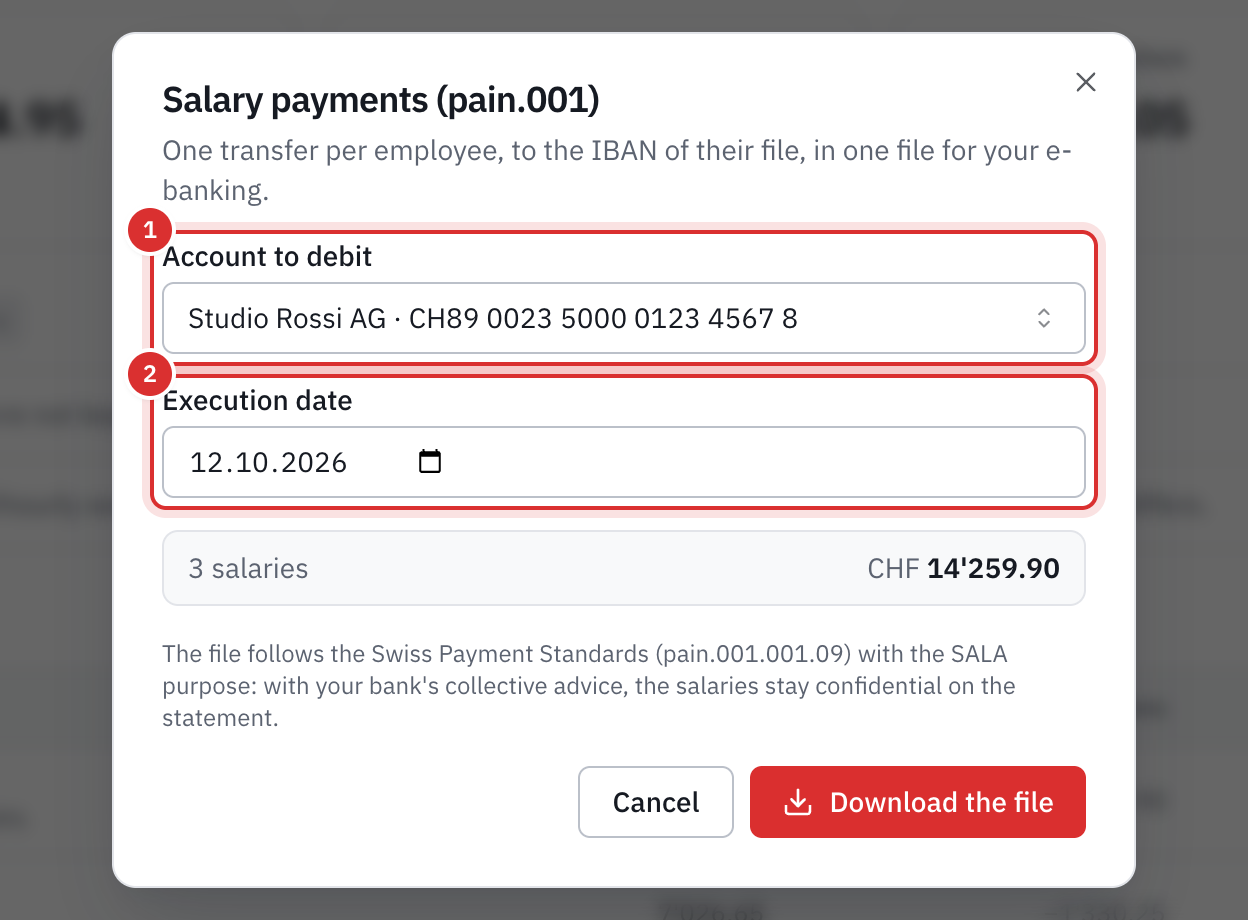Click the Execution date field showing 12.10.2026
Screen dimensions: 1248x920
pyautogui.click(x=624, y=462)
